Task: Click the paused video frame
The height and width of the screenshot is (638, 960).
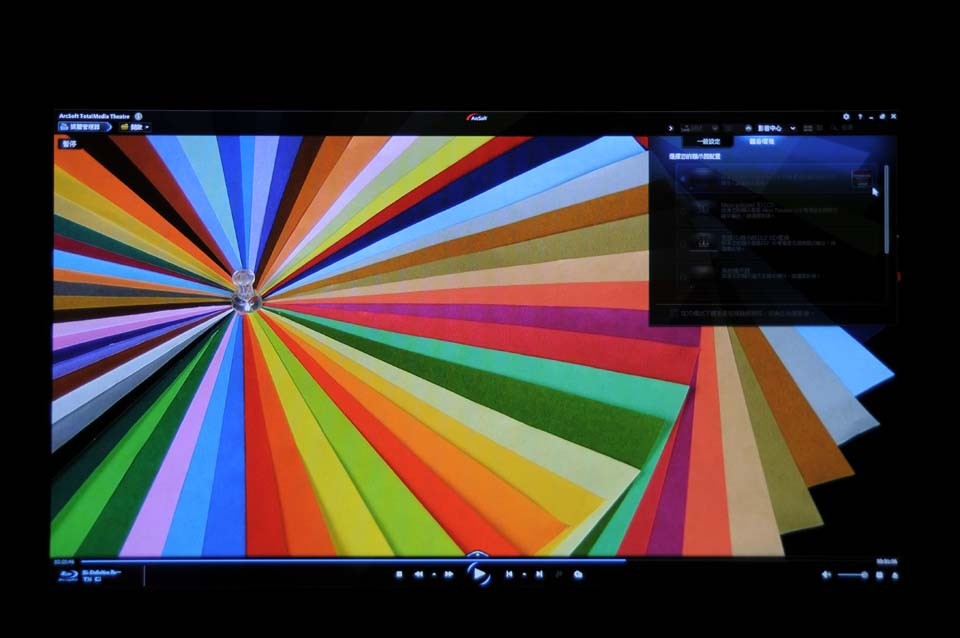Action: click(350, 346)
